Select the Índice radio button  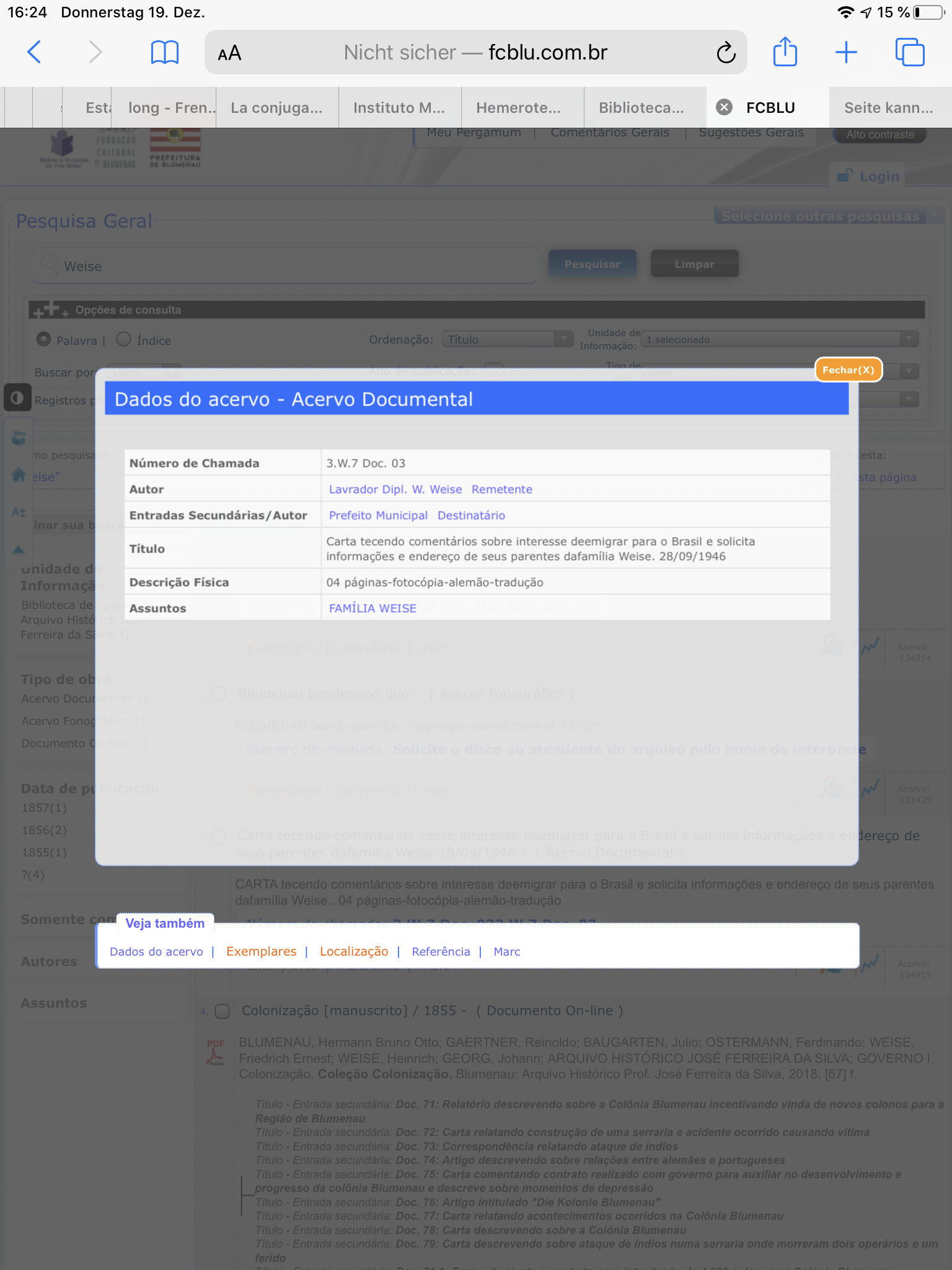(124, 339)
